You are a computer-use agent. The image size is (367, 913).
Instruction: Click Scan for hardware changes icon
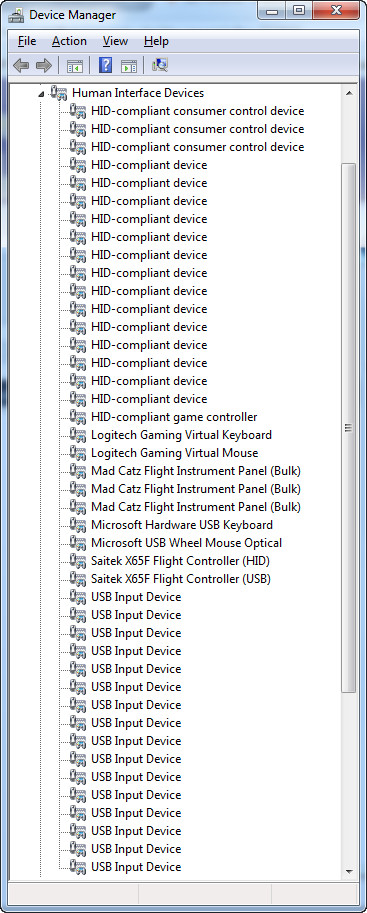coord(160,65)
